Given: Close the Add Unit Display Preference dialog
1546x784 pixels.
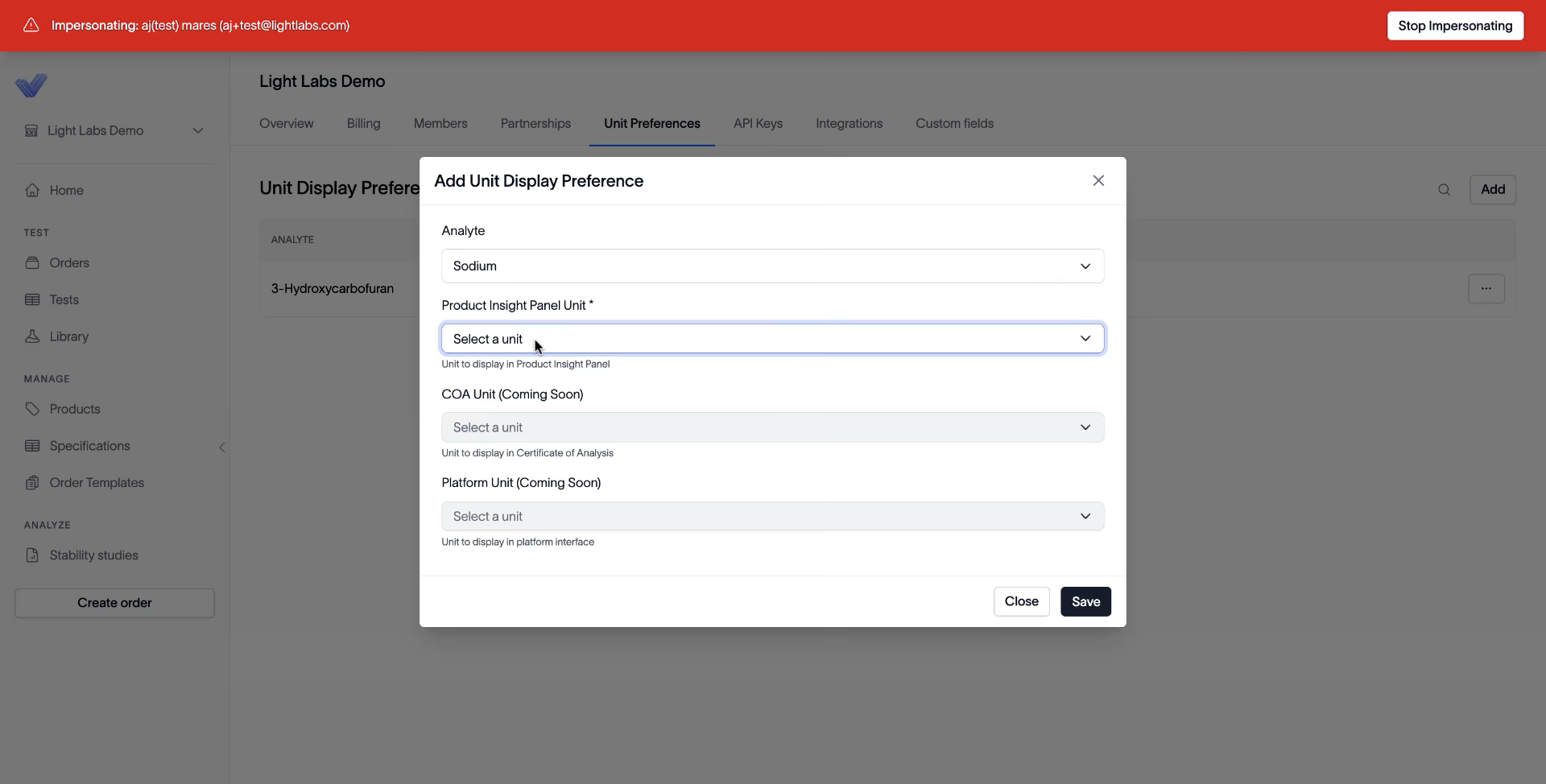Looking at the screenshot, I should tap(1098, 181).
